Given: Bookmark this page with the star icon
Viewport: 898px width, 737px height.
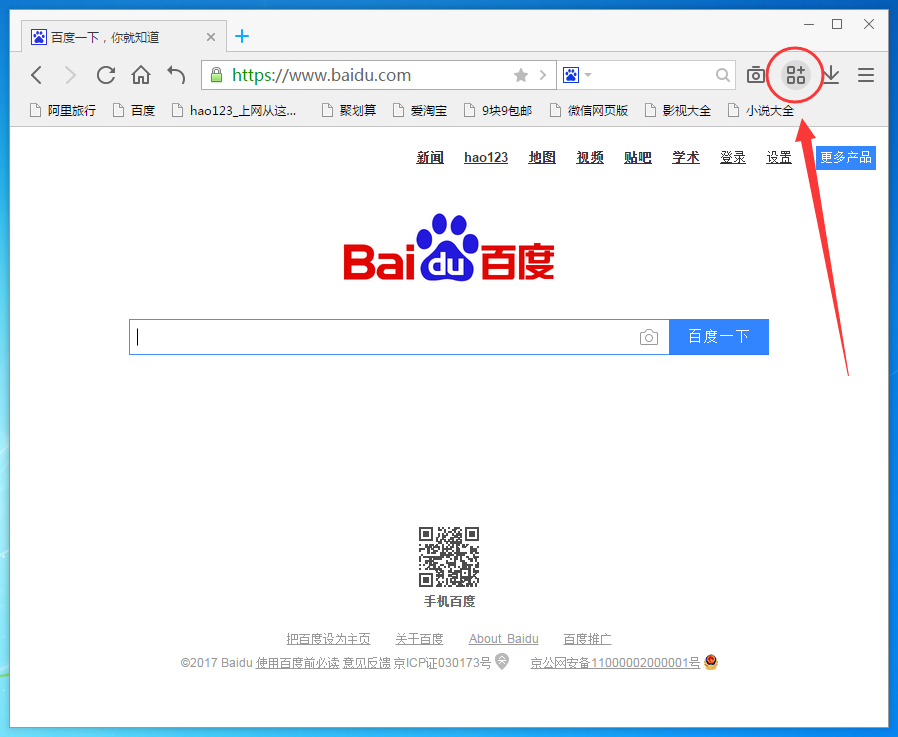Looking at the screenshot, I should tap(521, 75).
